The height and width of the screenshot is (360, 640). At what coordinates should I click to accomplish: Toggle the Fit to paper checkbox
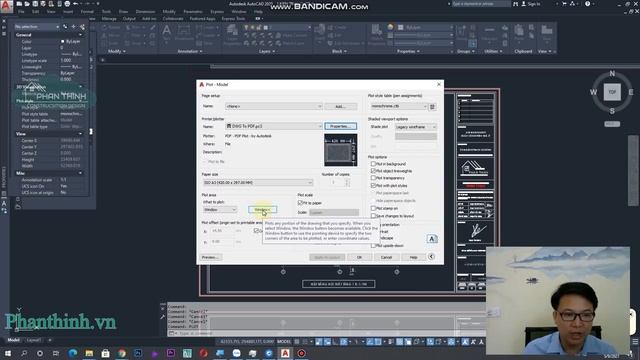[x=300, y=203]
